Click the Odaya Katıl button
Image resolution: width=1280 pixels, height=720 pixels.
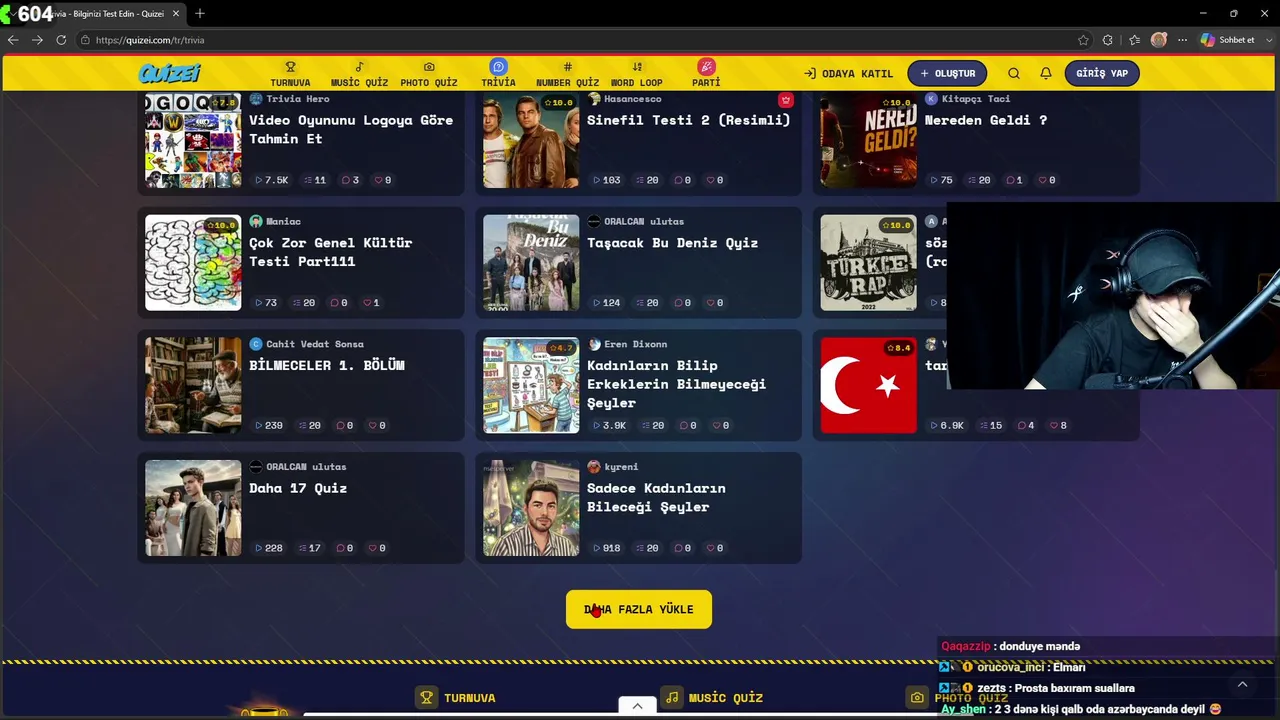(x=848, y=74)
